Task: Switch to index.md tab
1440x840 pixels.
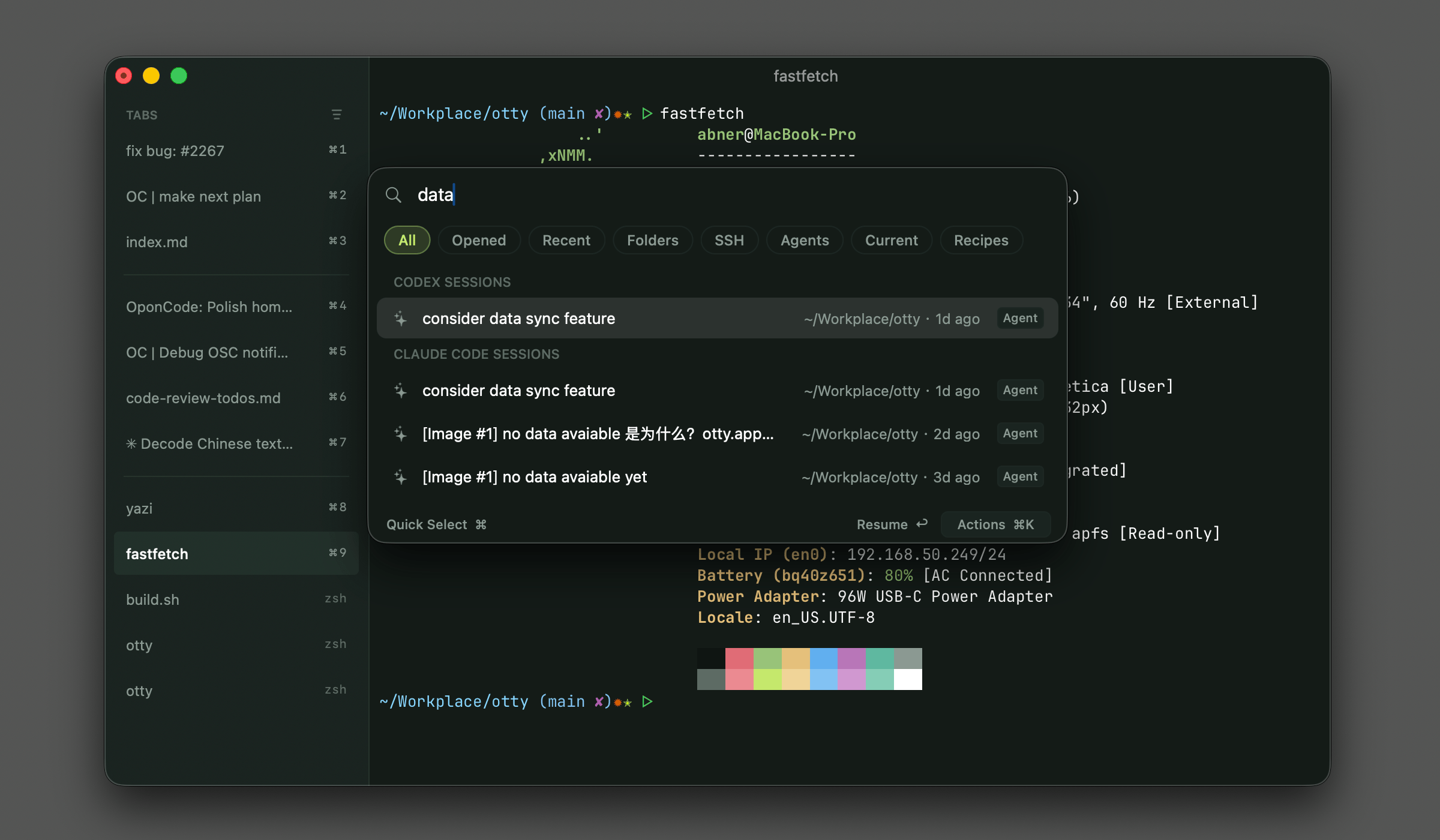Action: tap(236, 242)
